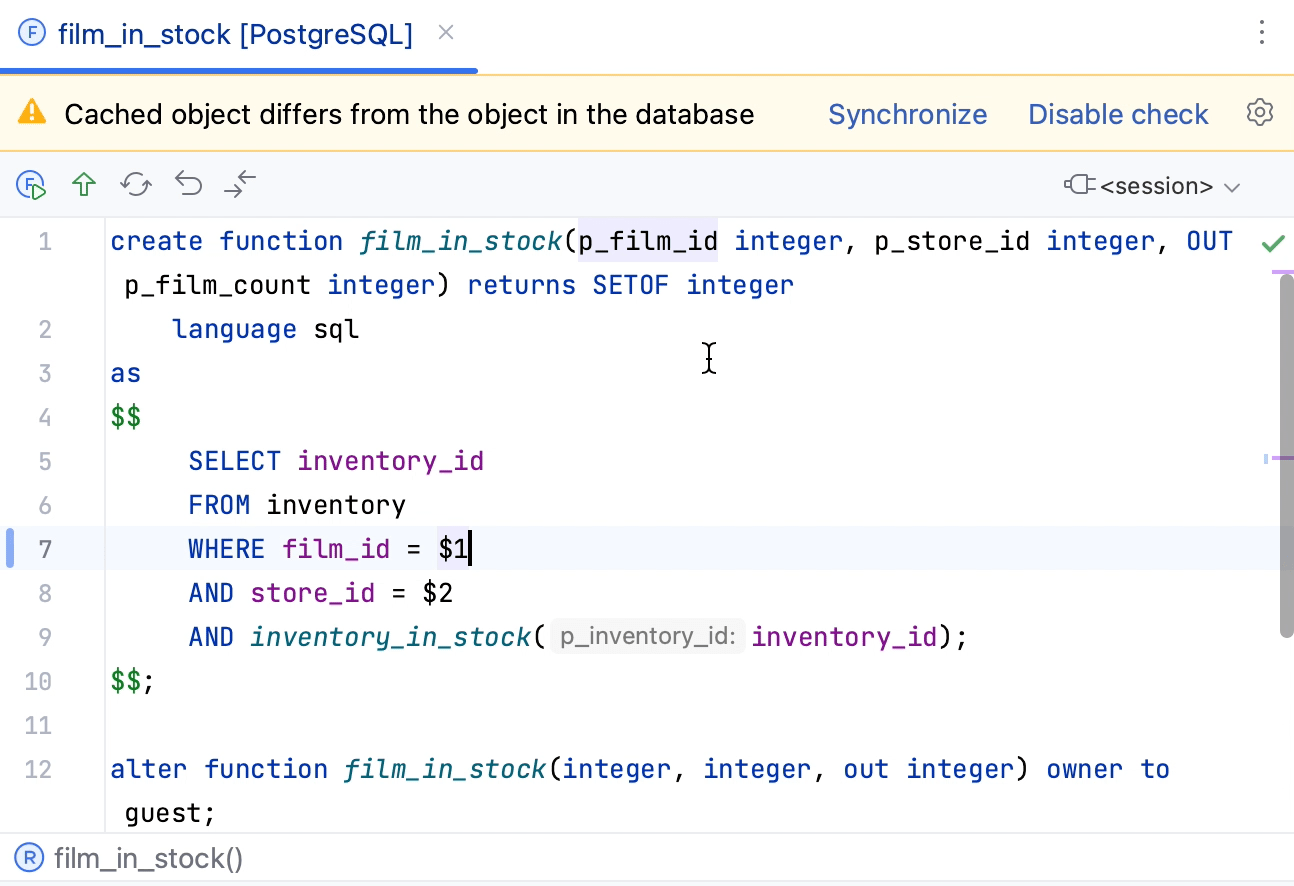Click line number 7 in the gutter

(x=45, y=548)
